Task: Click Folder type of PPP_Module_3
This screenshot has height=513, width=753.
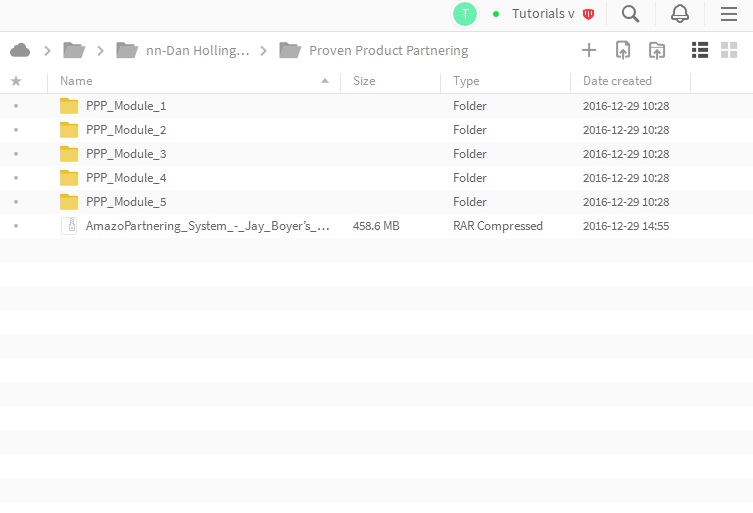Action: point(470,154)
